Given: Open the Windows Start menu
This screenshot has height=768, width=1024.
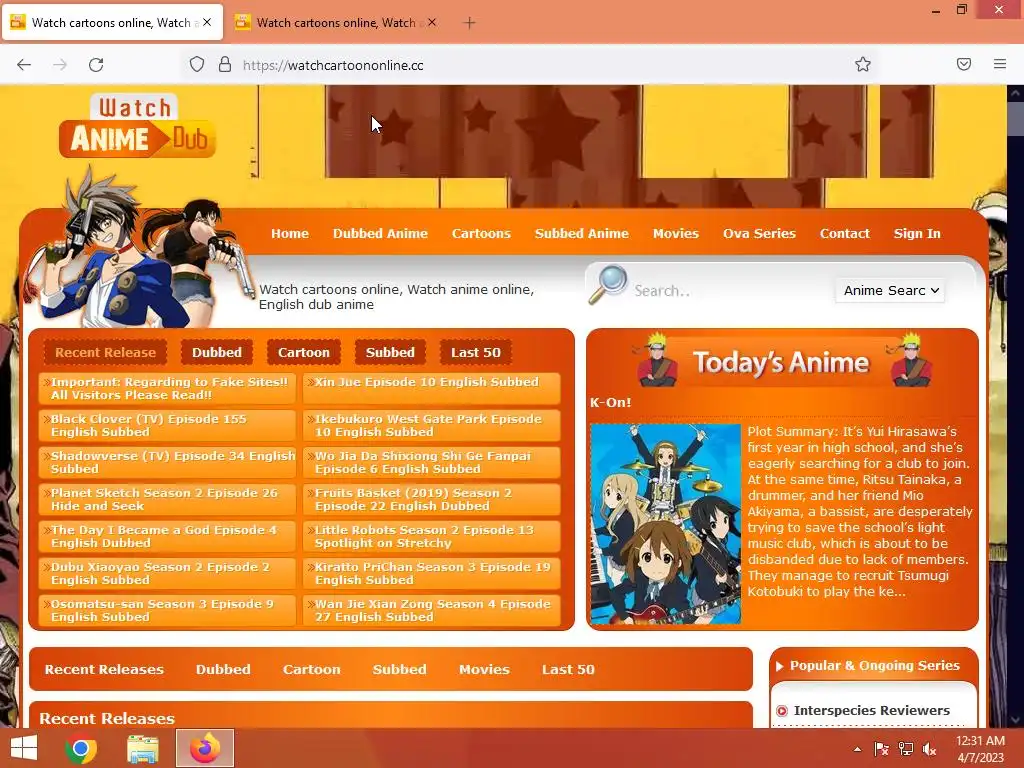Looking at the screenshot, I should [24, 748].
